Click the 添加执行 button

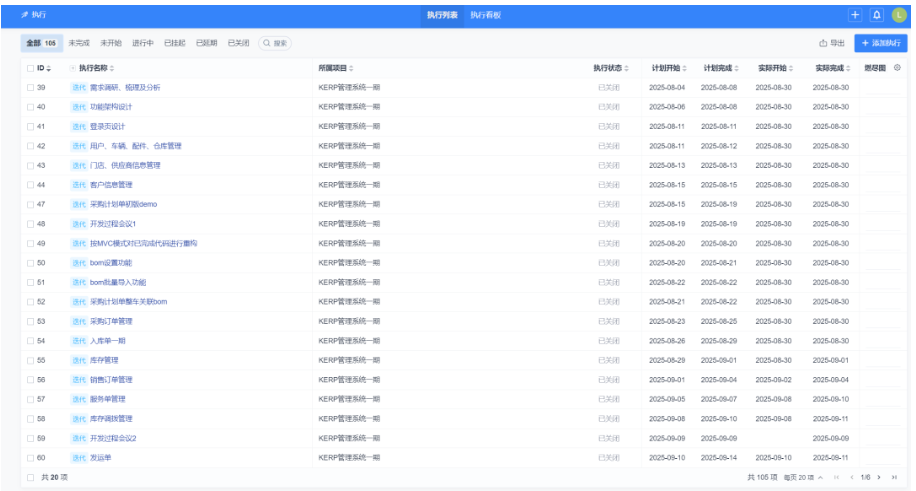point(880,43)
